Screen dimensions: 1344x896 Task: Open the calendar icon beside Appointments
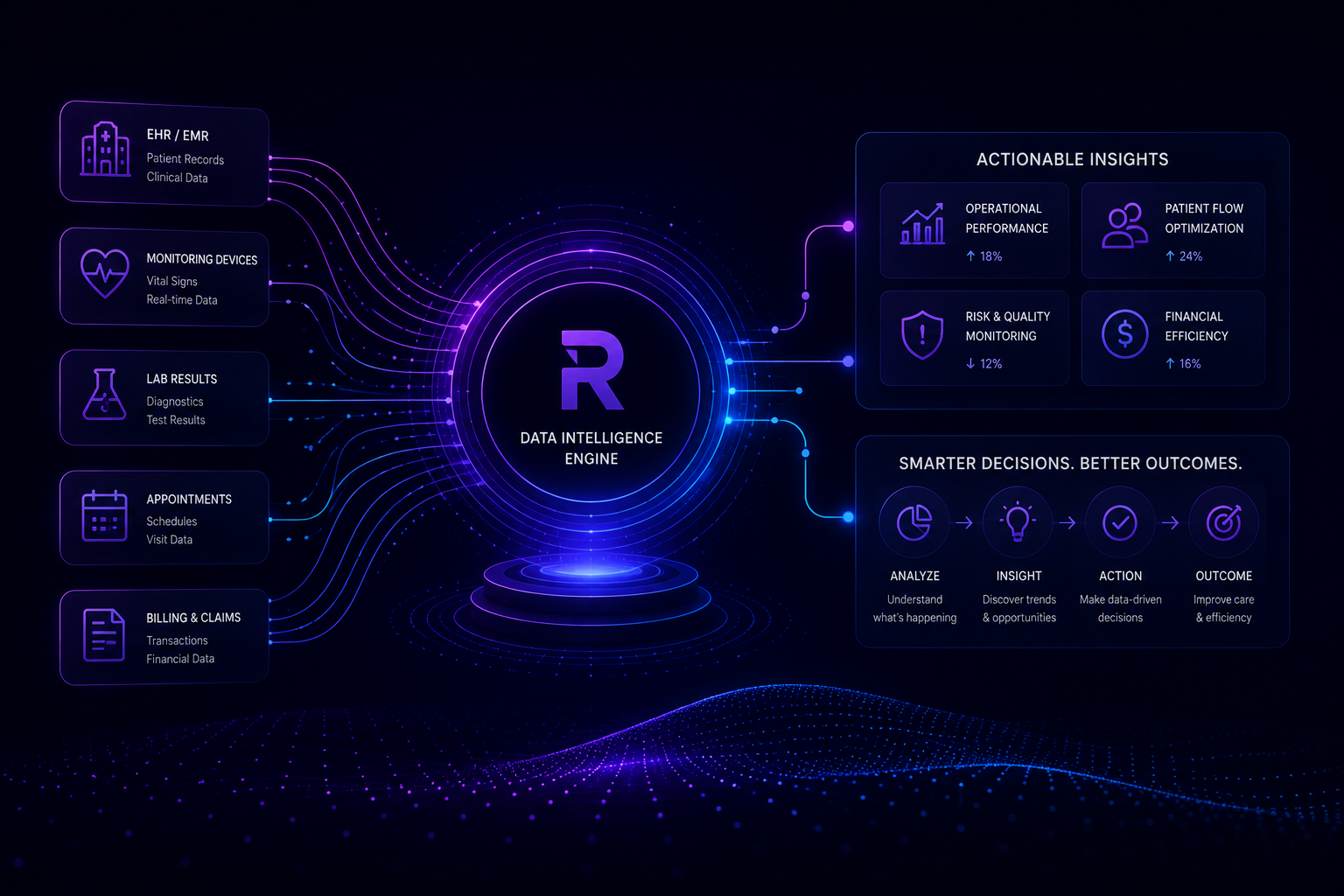[105, 516]
